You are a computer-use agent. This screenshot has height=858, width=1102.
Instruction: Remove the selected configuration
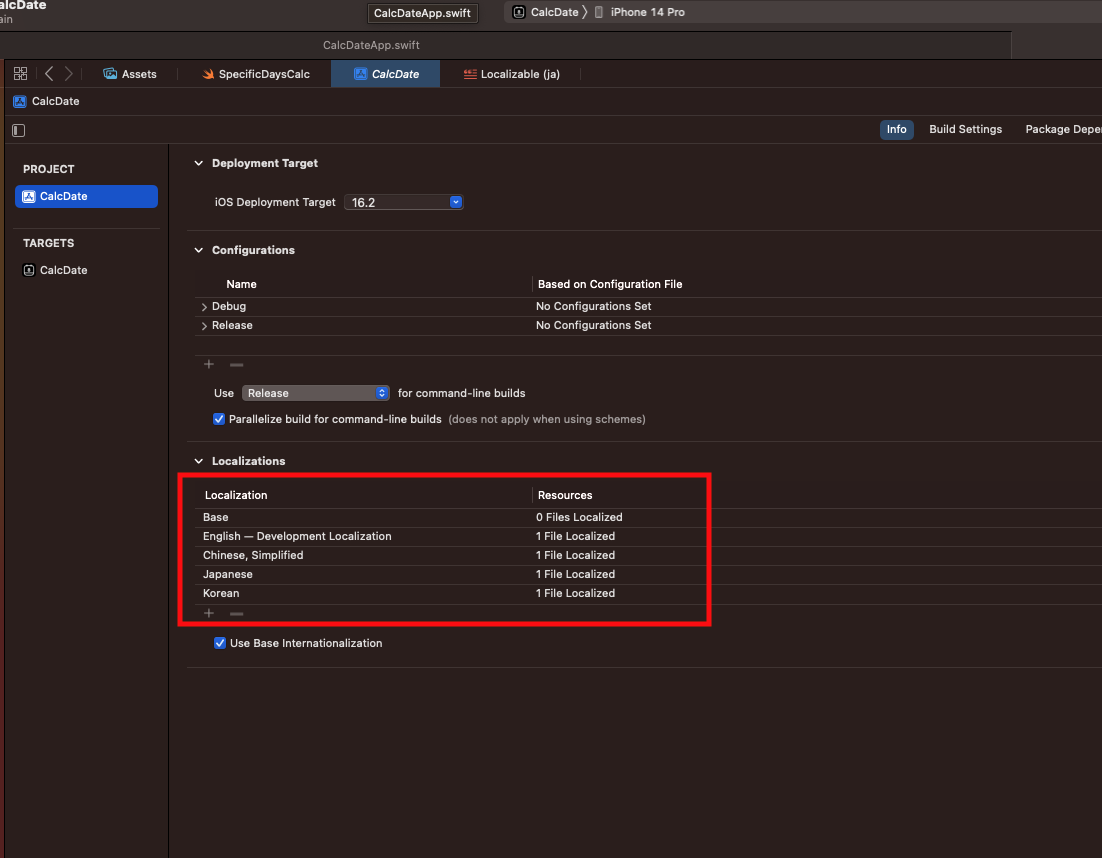coord(237,364)
